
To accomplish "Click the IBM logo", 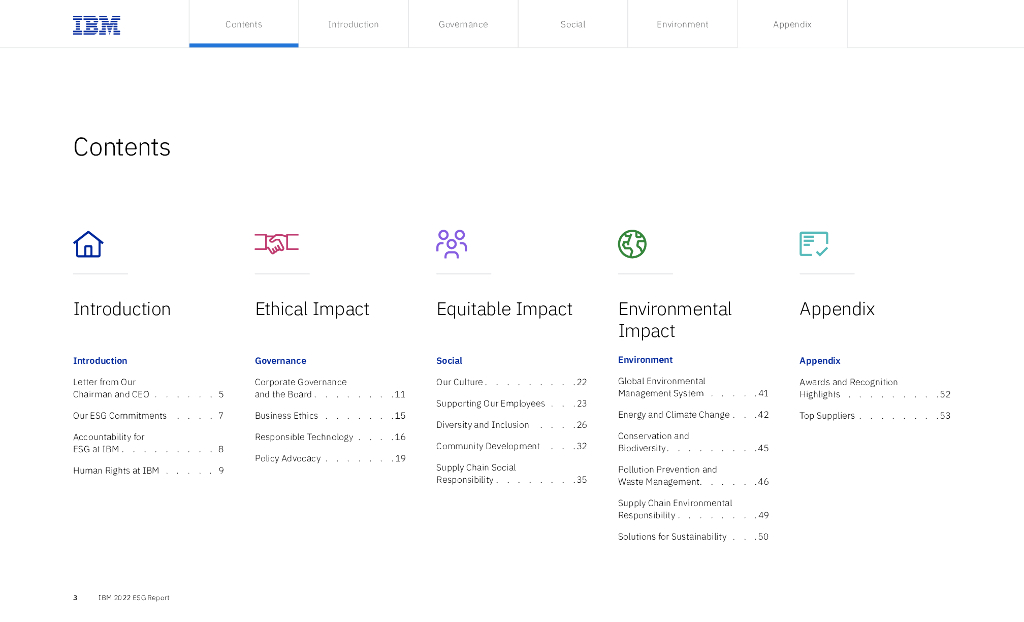I will [96, 25].
